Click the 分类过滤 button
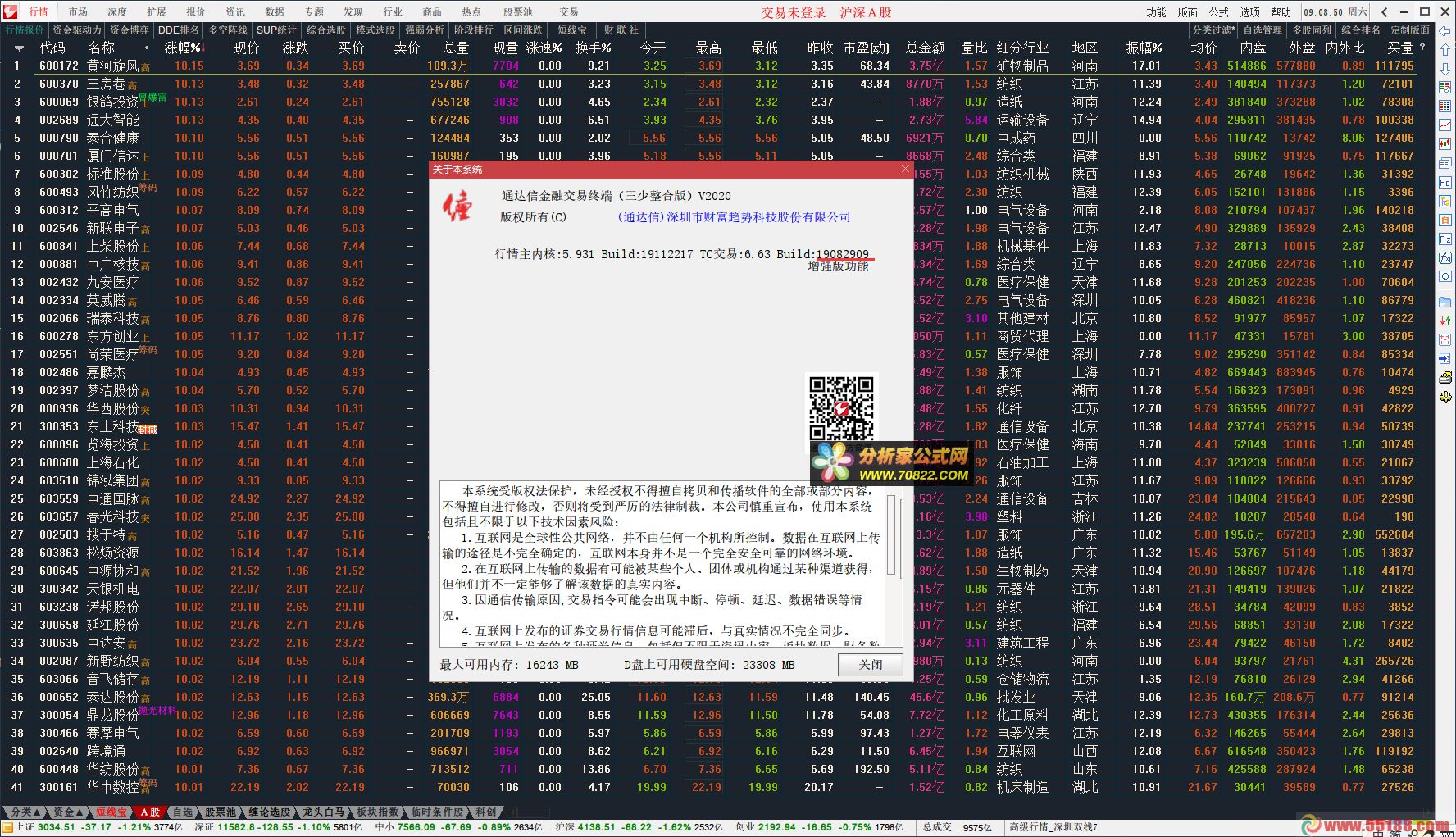The image size is (1456, 837). [x=1213, y=30]
